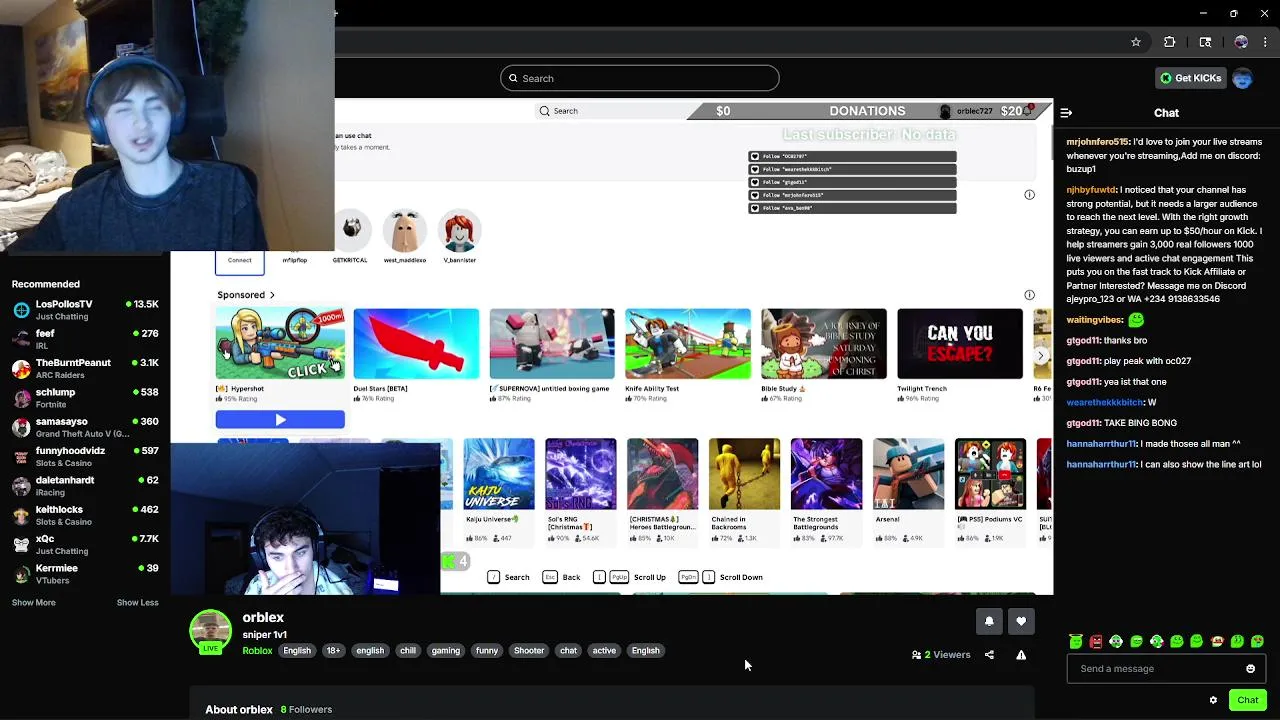Click the orblex streamer avatar
The image size is (1280, 720).
click(210, 631)
